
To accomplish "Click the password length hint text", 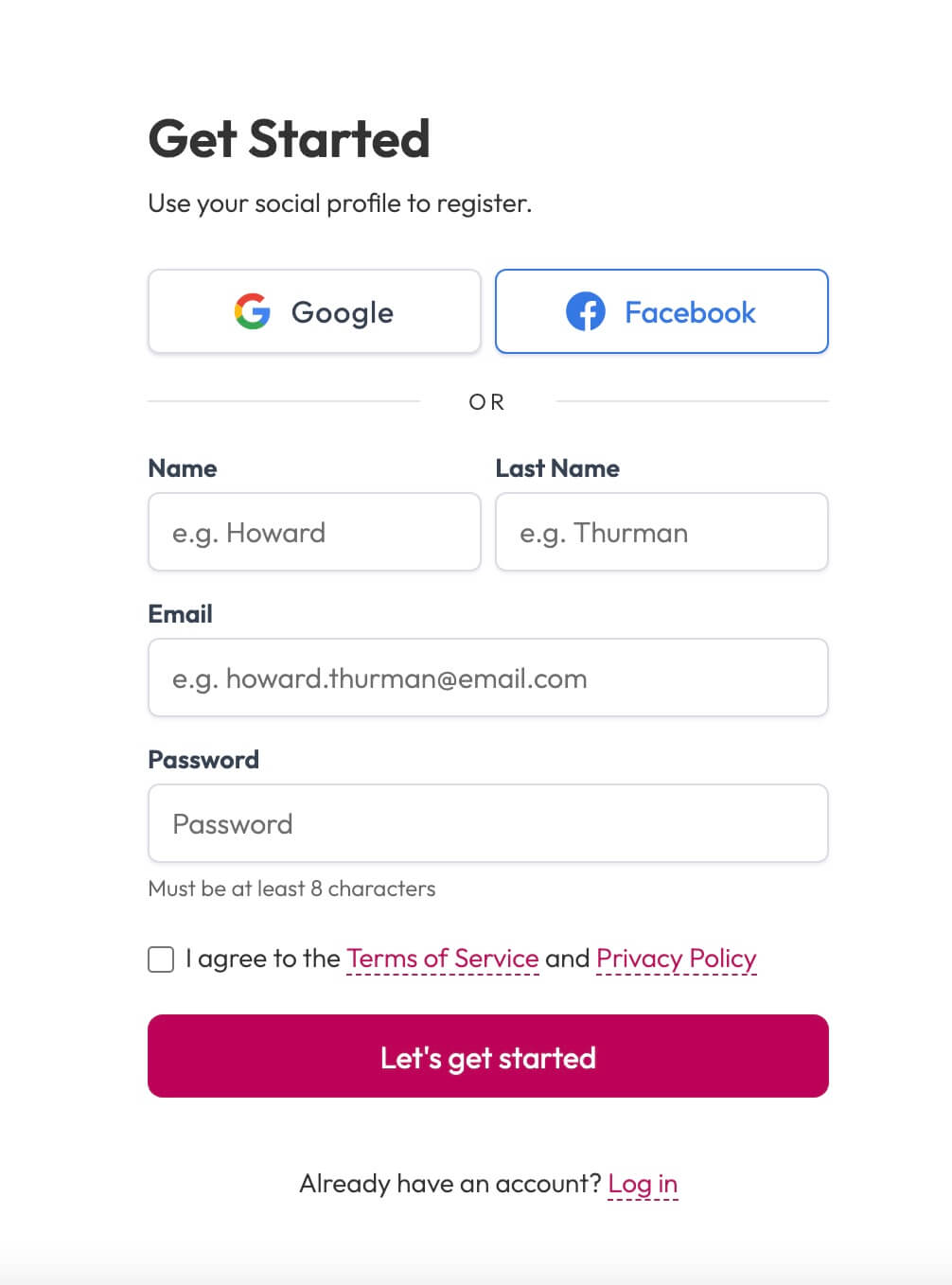I will (291, 889).
